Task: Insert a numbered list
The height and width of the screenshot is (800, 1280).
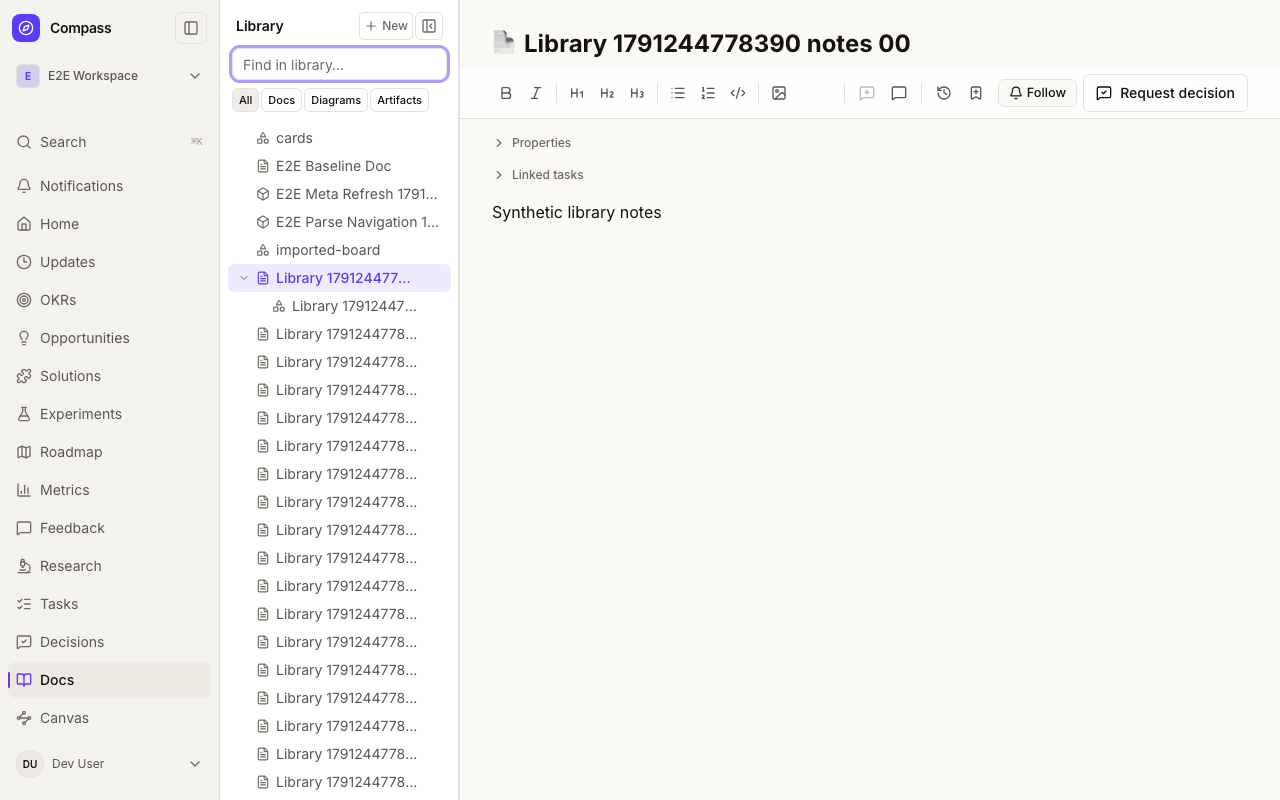Action: pyautogui.click(x=708, y=93)
